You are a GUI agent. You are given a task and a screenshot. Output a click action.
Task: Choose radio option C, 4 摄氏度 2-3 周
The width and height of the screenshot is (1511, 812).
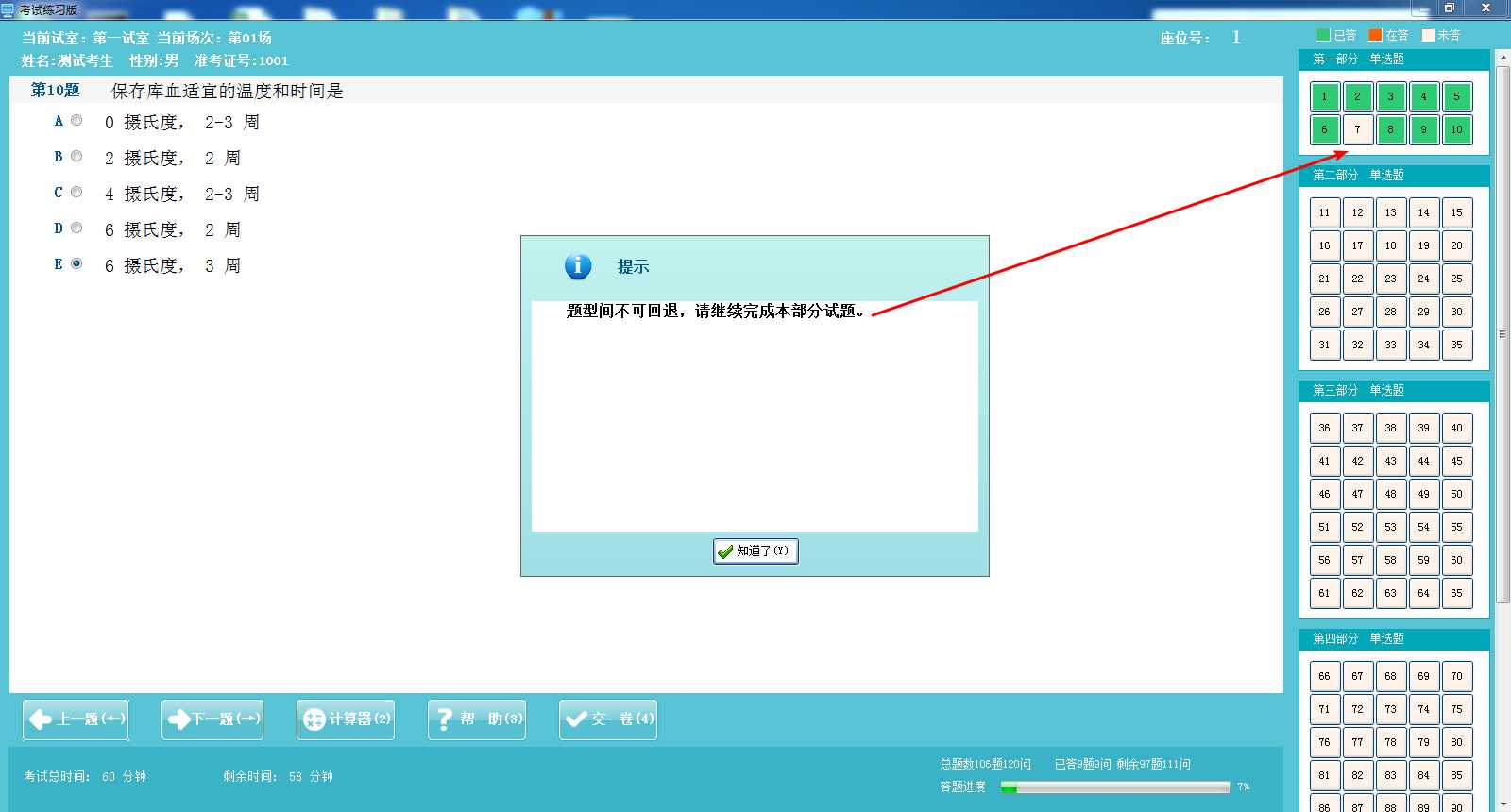point(76,193)
